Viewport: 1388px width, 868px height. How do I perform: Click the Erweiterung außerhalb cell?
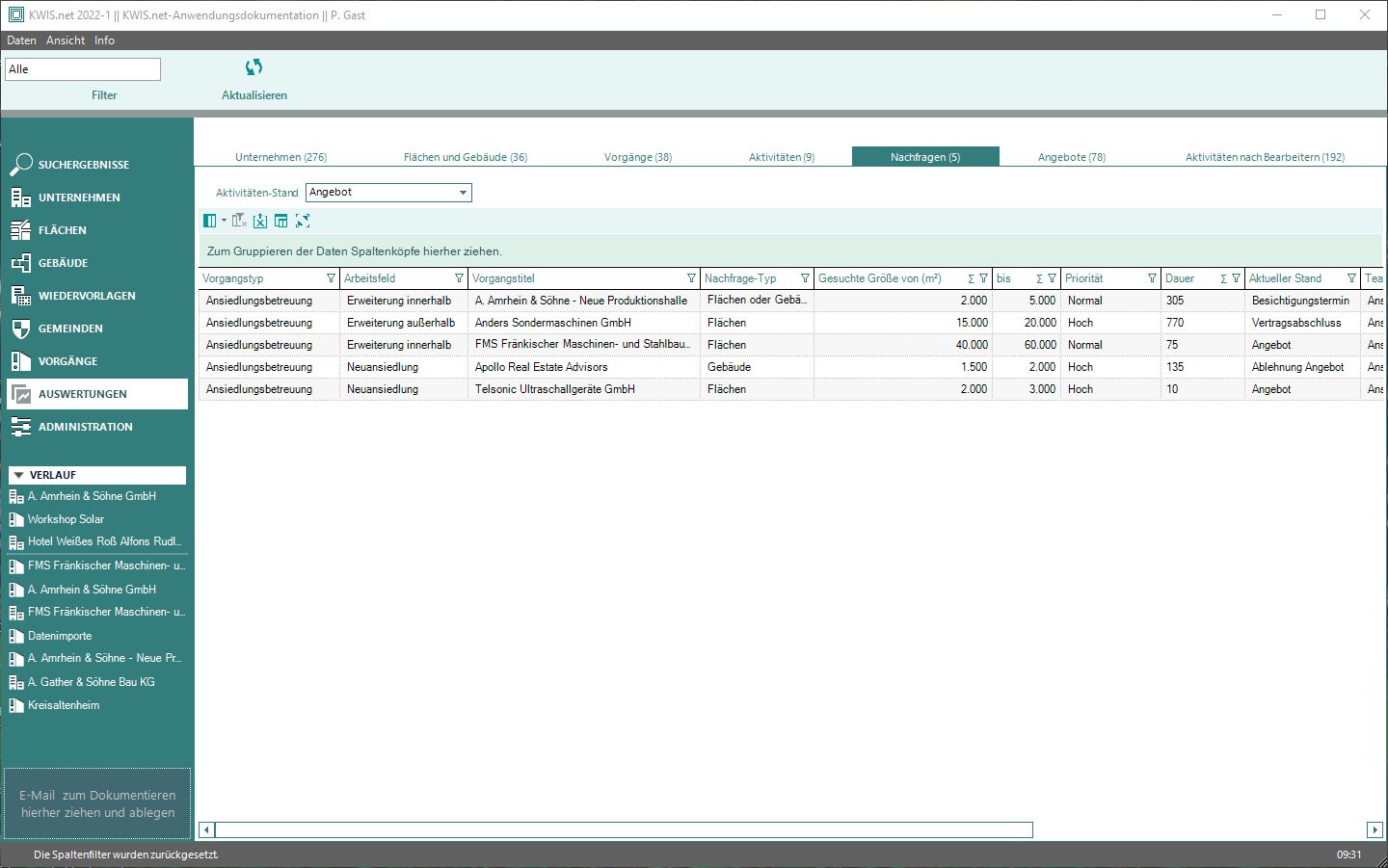(x=403, y=323)
